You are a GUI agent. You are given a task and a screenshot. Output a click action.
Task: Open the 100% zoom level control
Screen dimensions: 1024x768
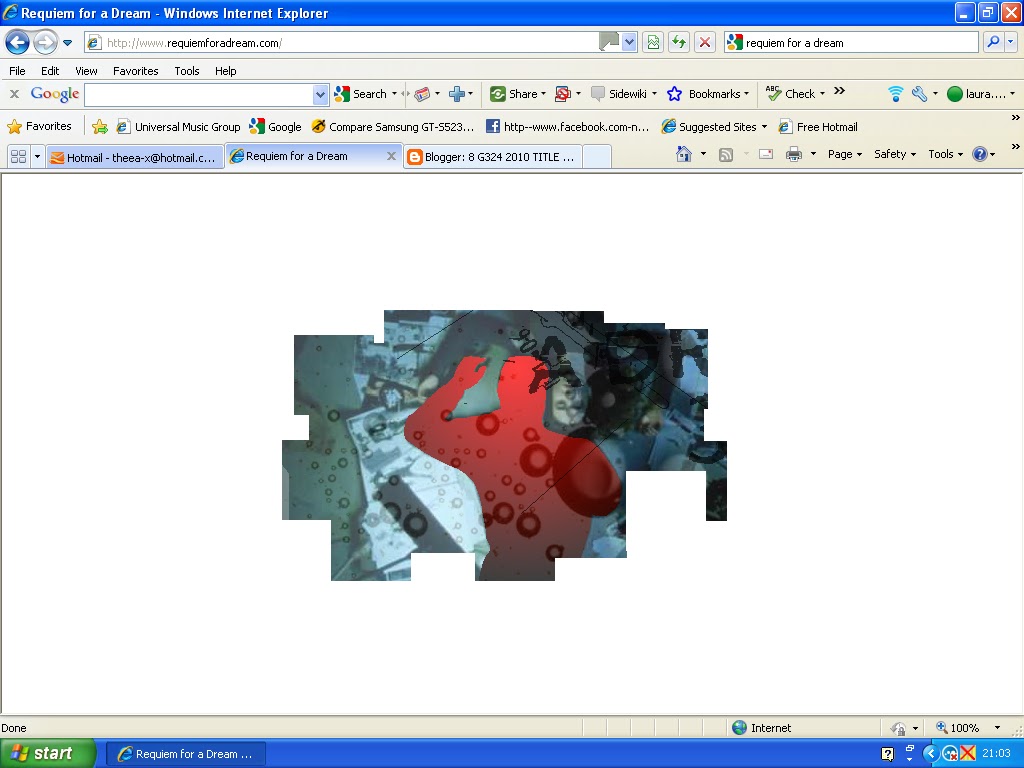(x=968, y=728)
